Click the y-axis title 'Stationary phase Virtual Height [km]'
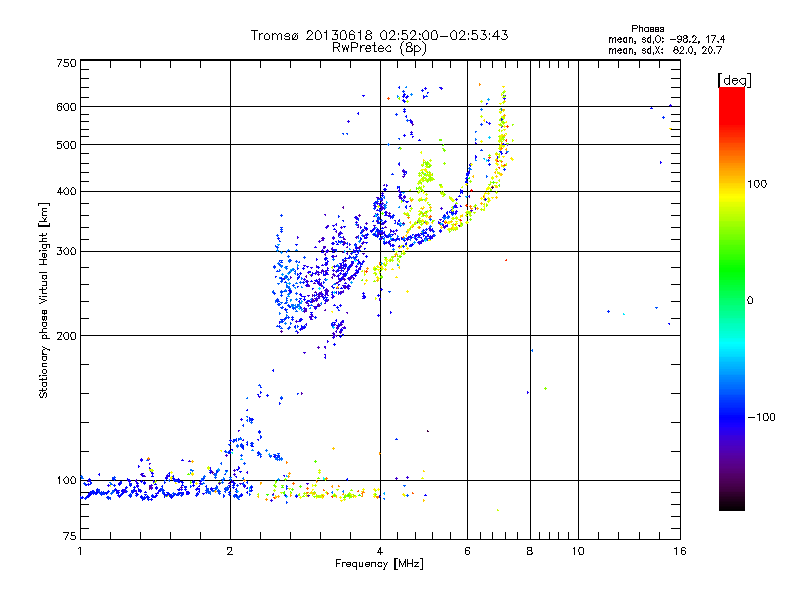Screen dimensions: 800x600 coord(44,301)
